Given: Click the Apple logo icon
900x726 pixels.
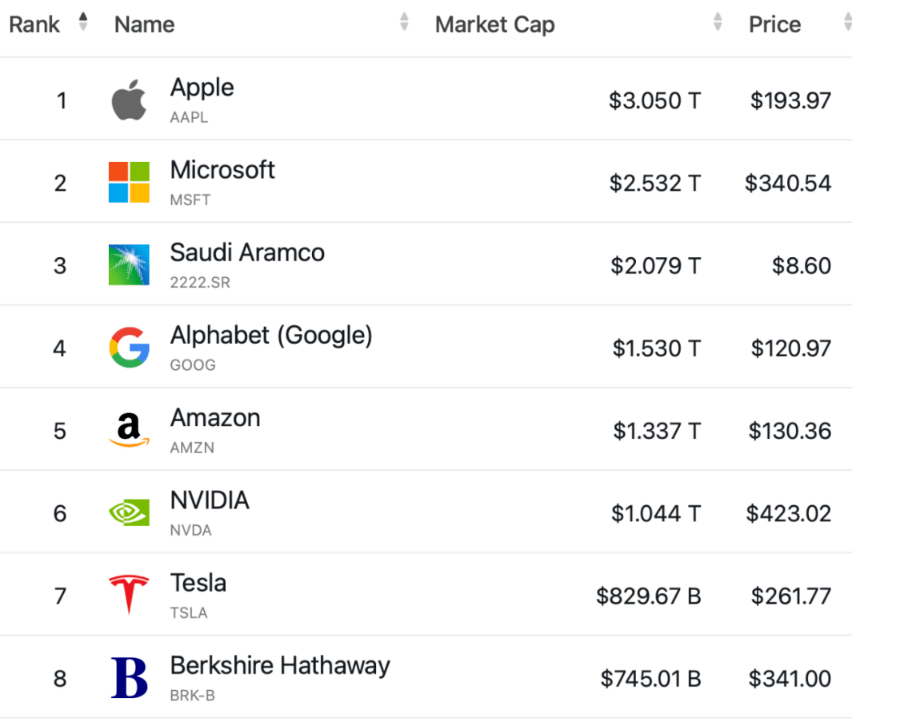Looking at the screenshot, I should pos(129,100).
